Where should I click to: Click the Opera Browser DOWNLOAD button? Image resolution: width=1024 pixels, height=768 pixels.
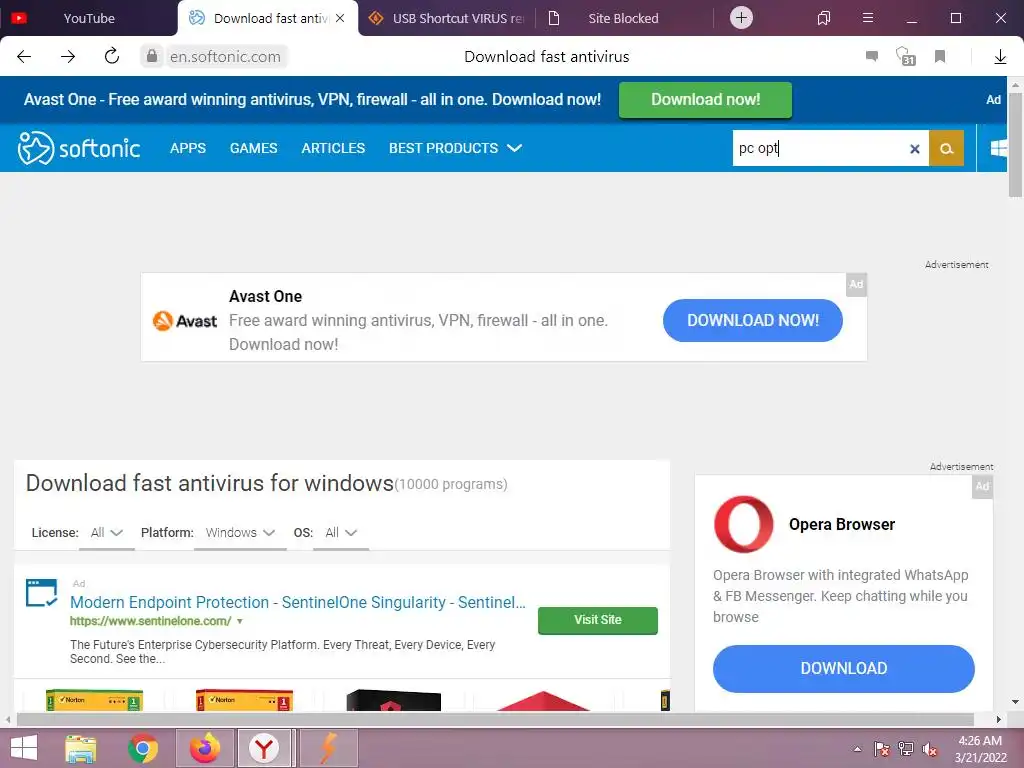coord(844,669)
